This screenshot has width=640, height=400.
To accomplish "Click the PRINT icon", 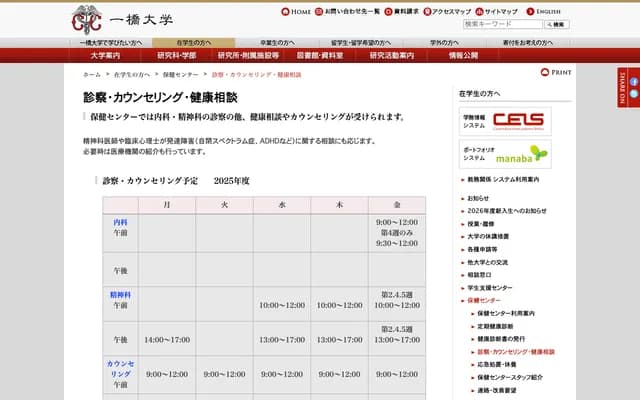I will tap(557, 73).
